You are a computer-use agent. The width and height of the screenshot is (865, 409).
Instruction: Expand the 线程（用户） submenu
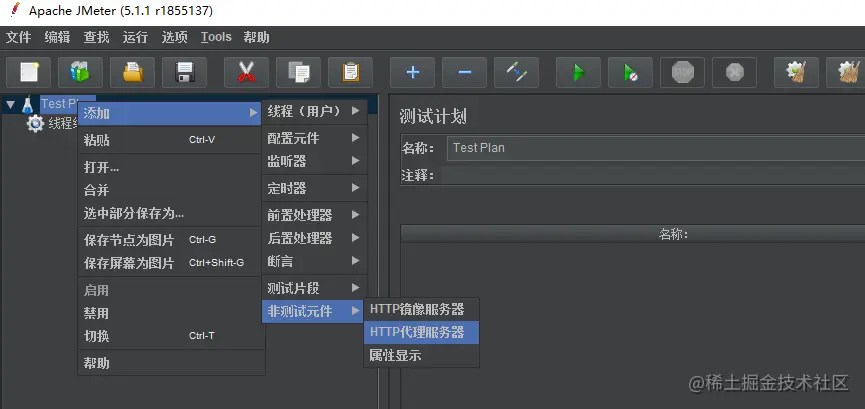[x=314, y=111]
